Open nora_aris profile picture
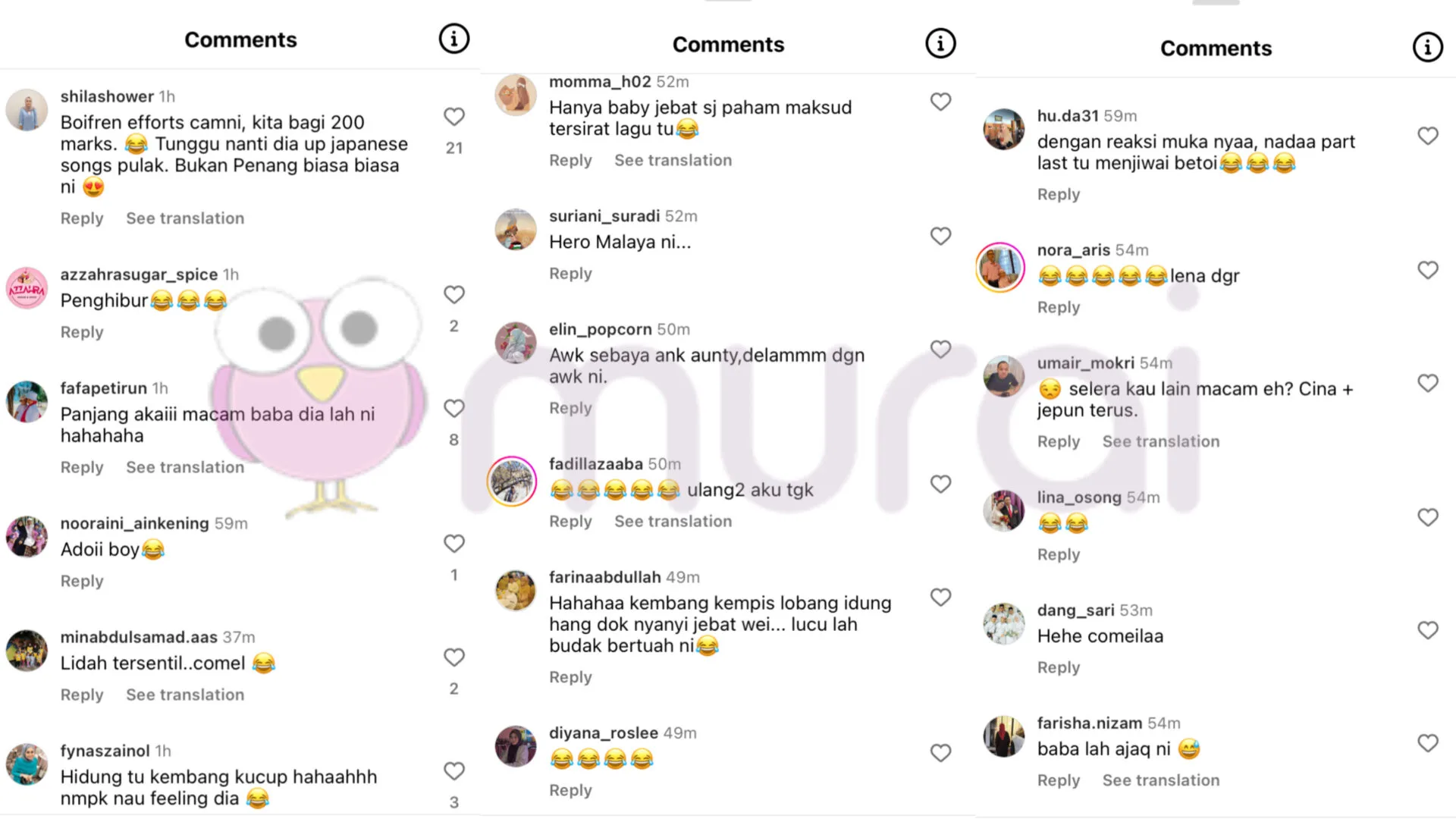 [x=1001, y=267]
